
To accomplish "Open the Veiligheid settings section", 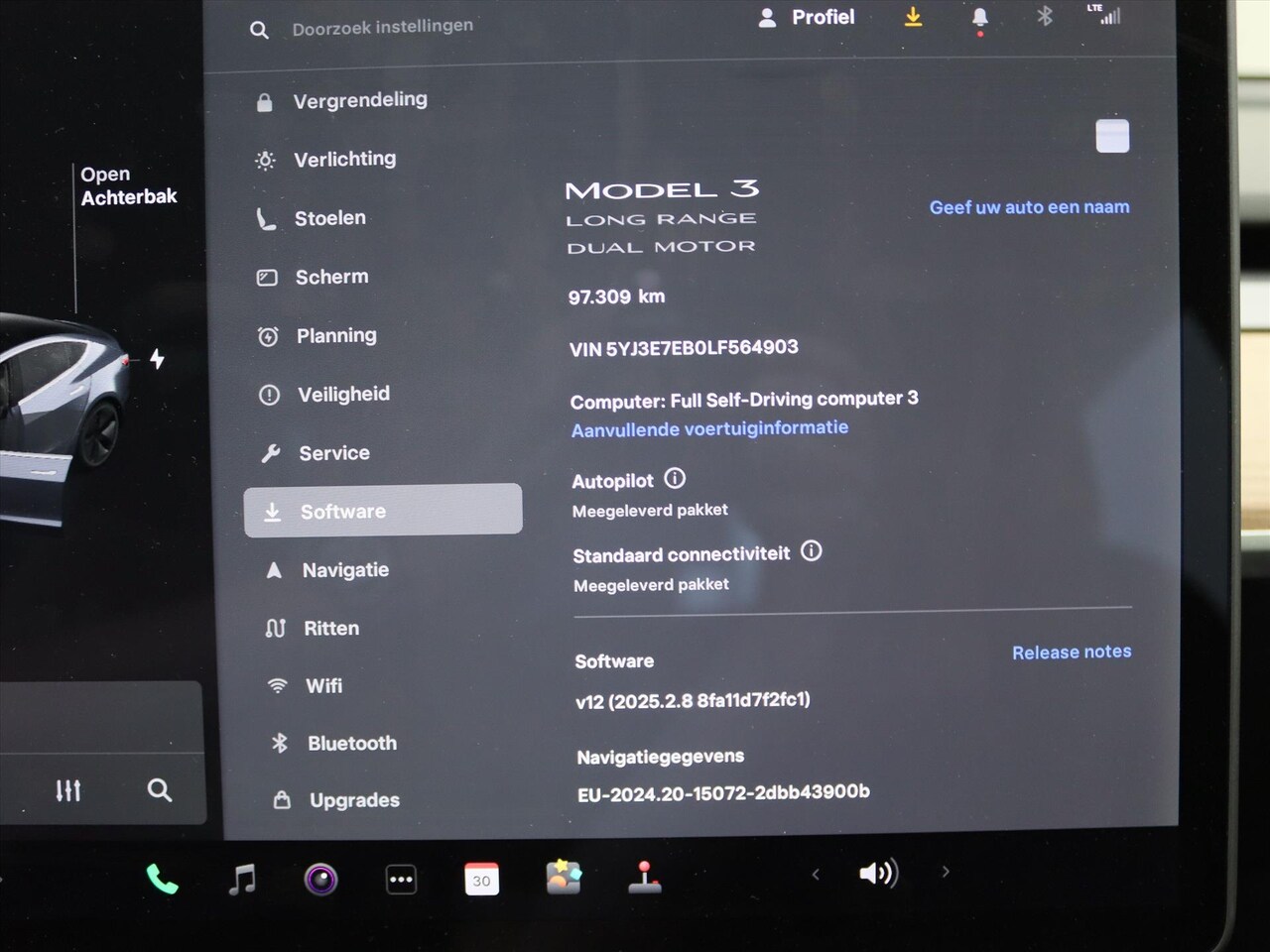I will click(x=342, y=395).
